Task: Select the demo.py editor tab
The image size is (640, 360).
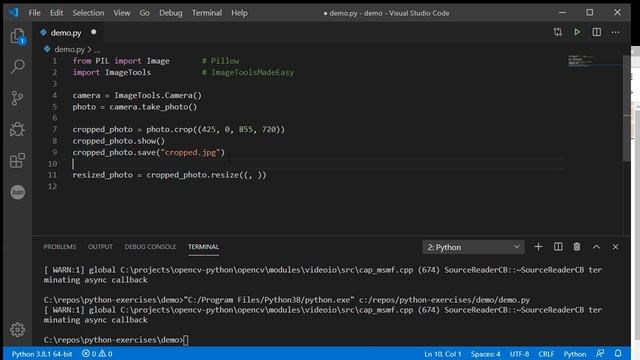Action: coord(67,33)
